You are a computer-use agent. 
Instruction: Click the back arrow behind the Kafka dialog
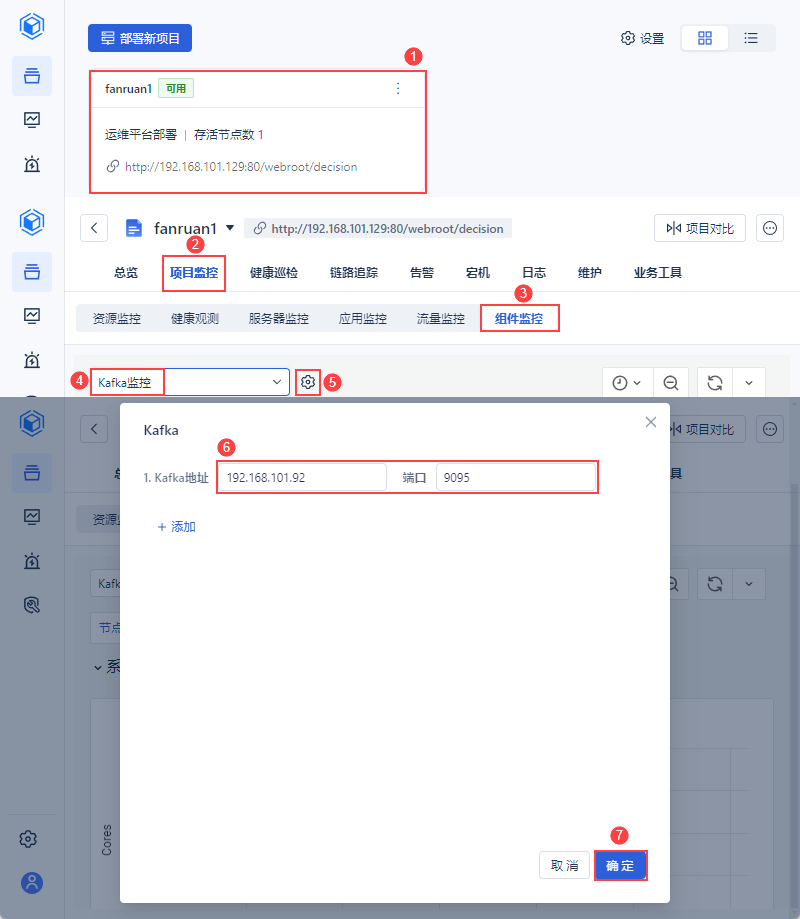pos(94,429)
